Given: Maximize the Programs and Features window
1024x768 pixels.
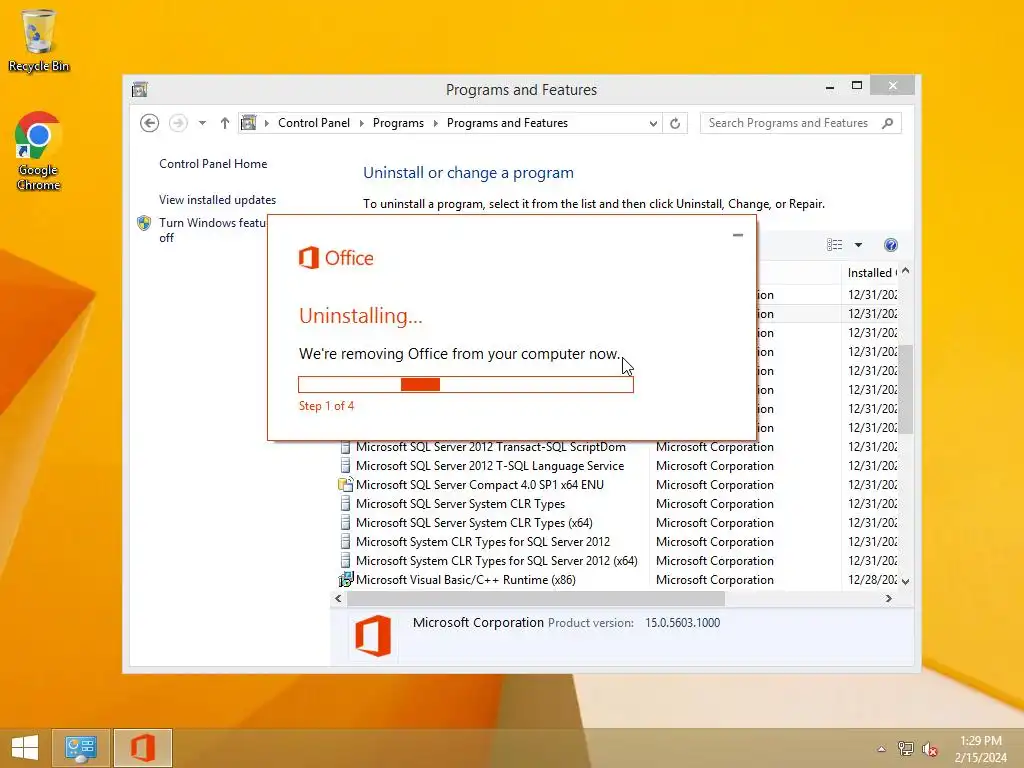Looking at the screenshot, I should tap(857, 86).
